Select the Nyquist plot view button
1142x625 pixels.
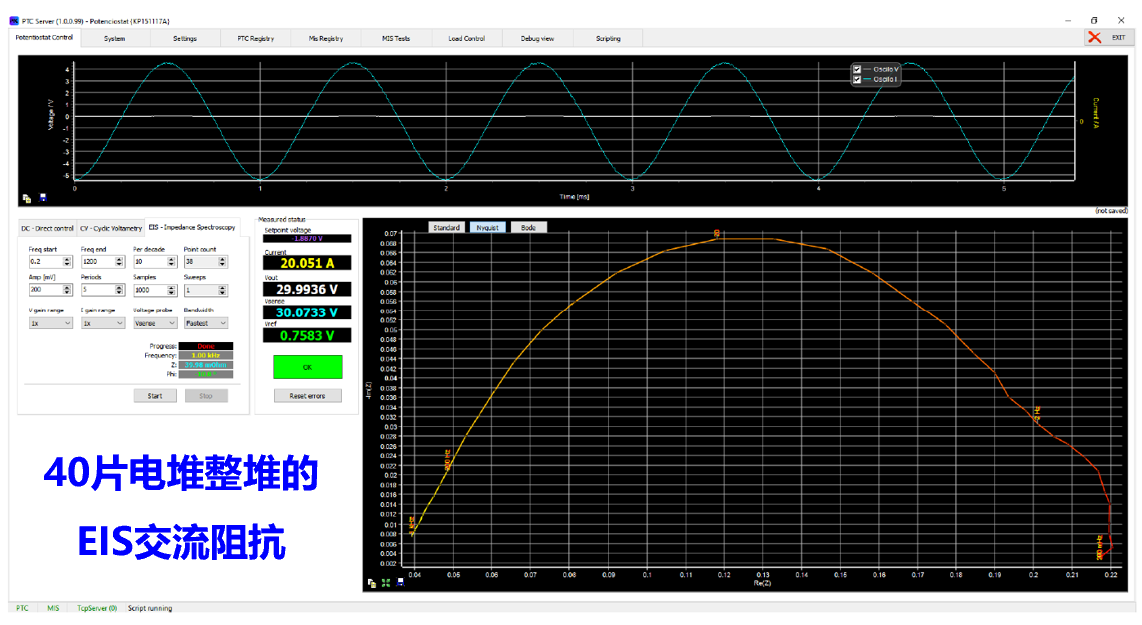[x=487, y=227]
